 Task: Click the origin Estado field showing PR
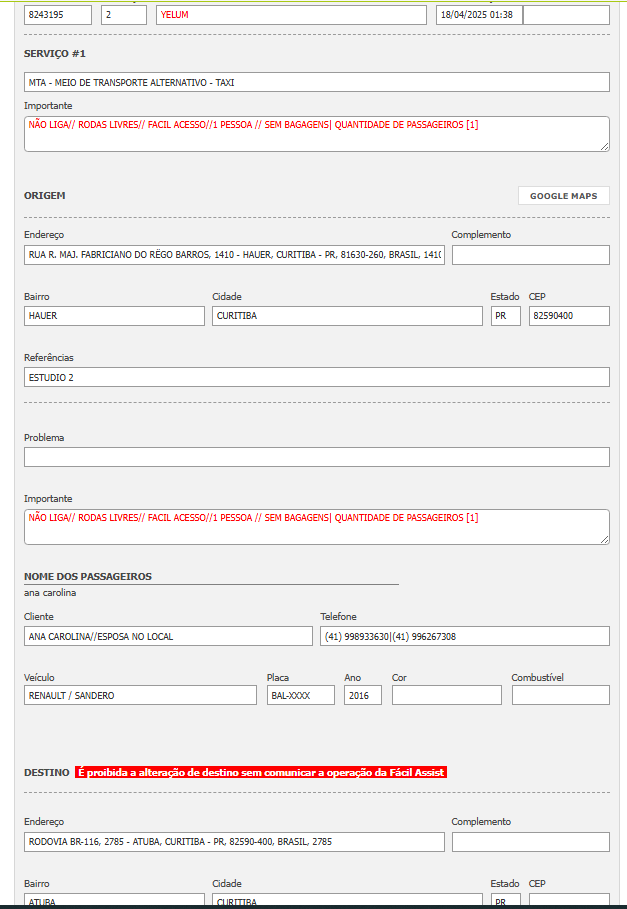pyautogui.click(x=505, y=316)
